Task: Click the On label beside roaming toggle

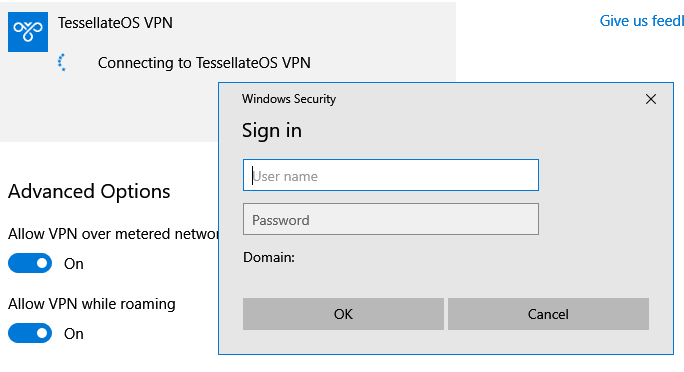Action: coord(74,334)
